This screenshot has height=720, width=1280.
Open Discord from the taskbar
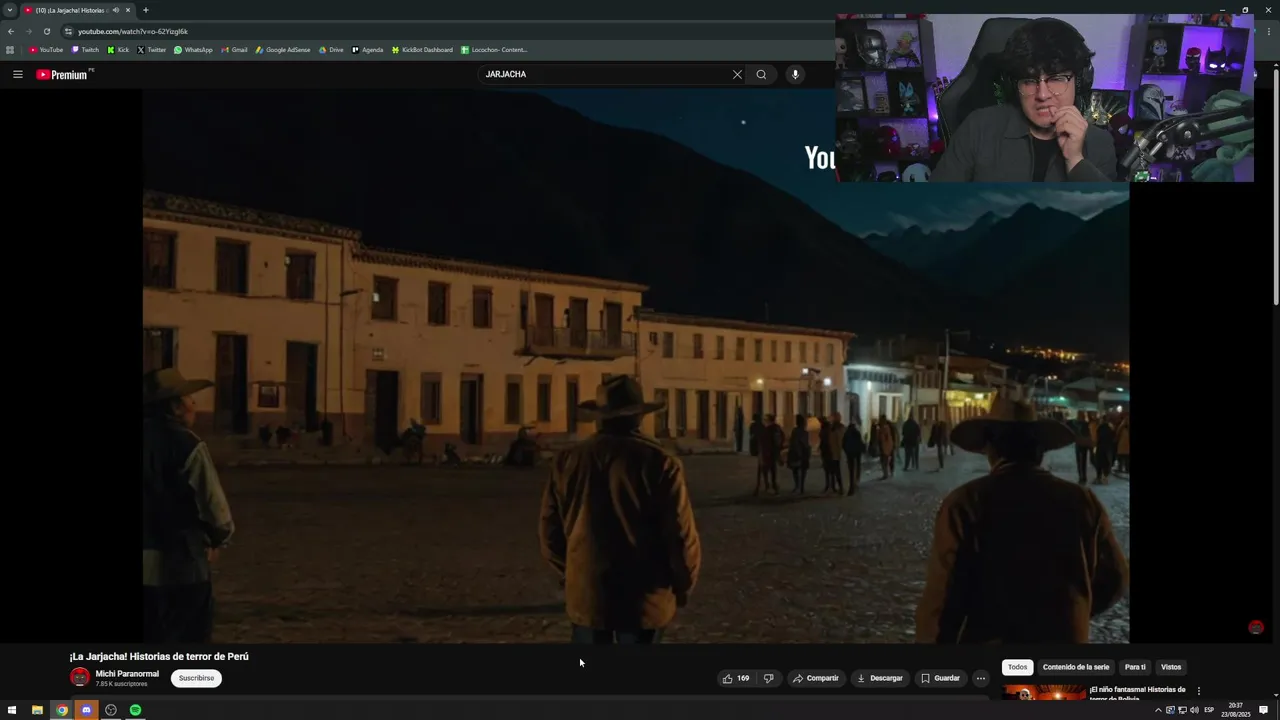pos(86,710)
